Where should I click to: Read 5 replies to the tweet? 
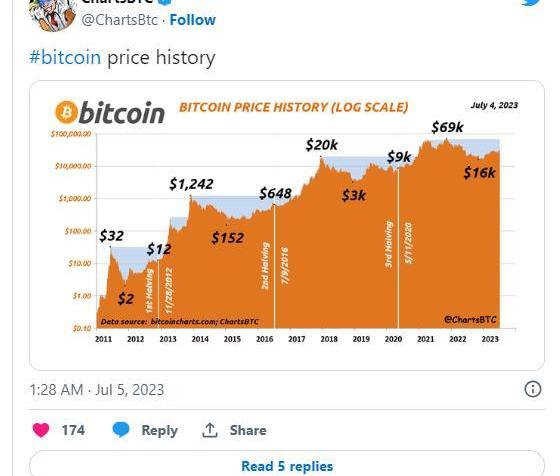287,466
